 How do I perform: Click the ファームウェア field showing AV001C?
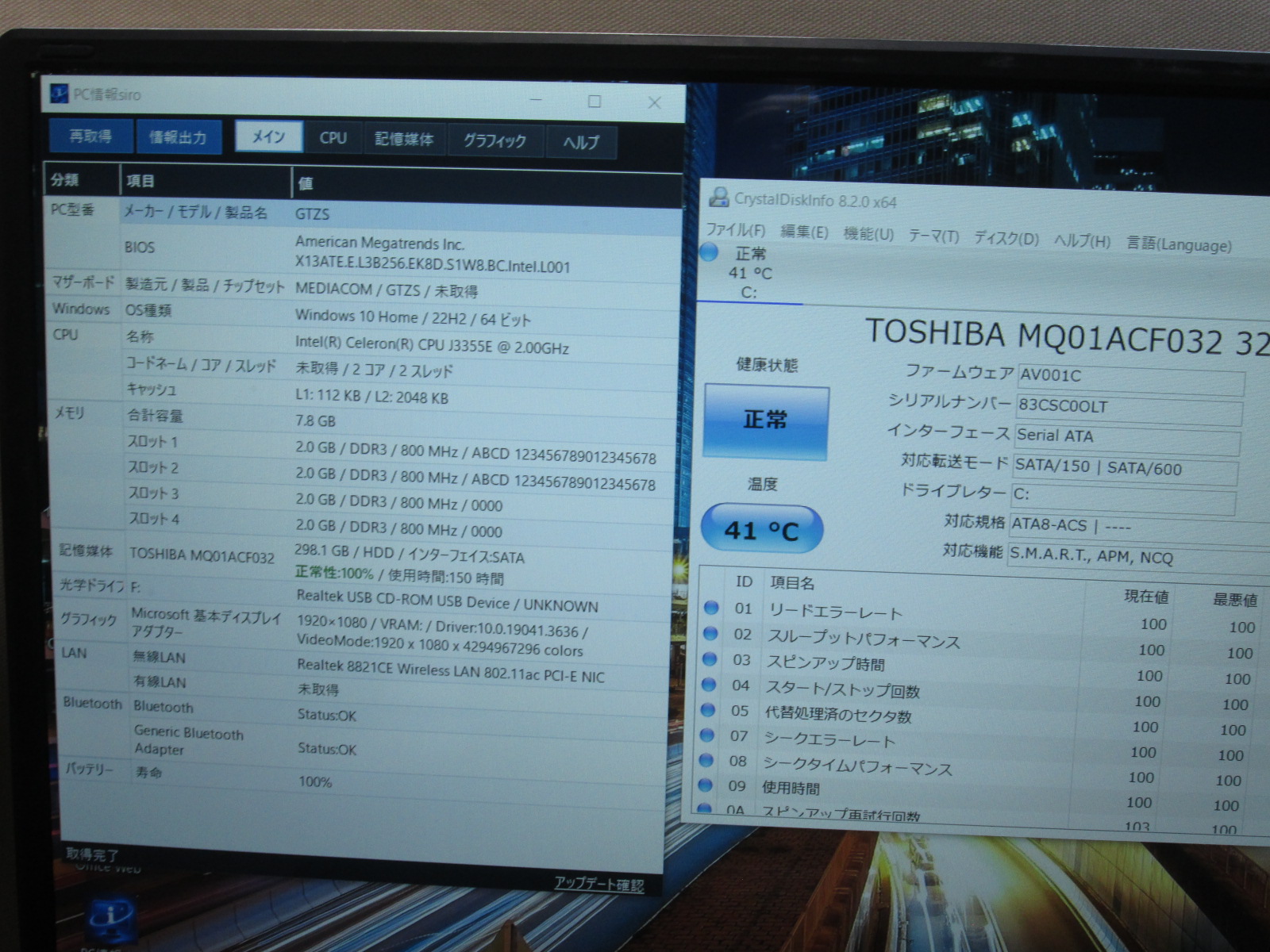coord(1130,378)
